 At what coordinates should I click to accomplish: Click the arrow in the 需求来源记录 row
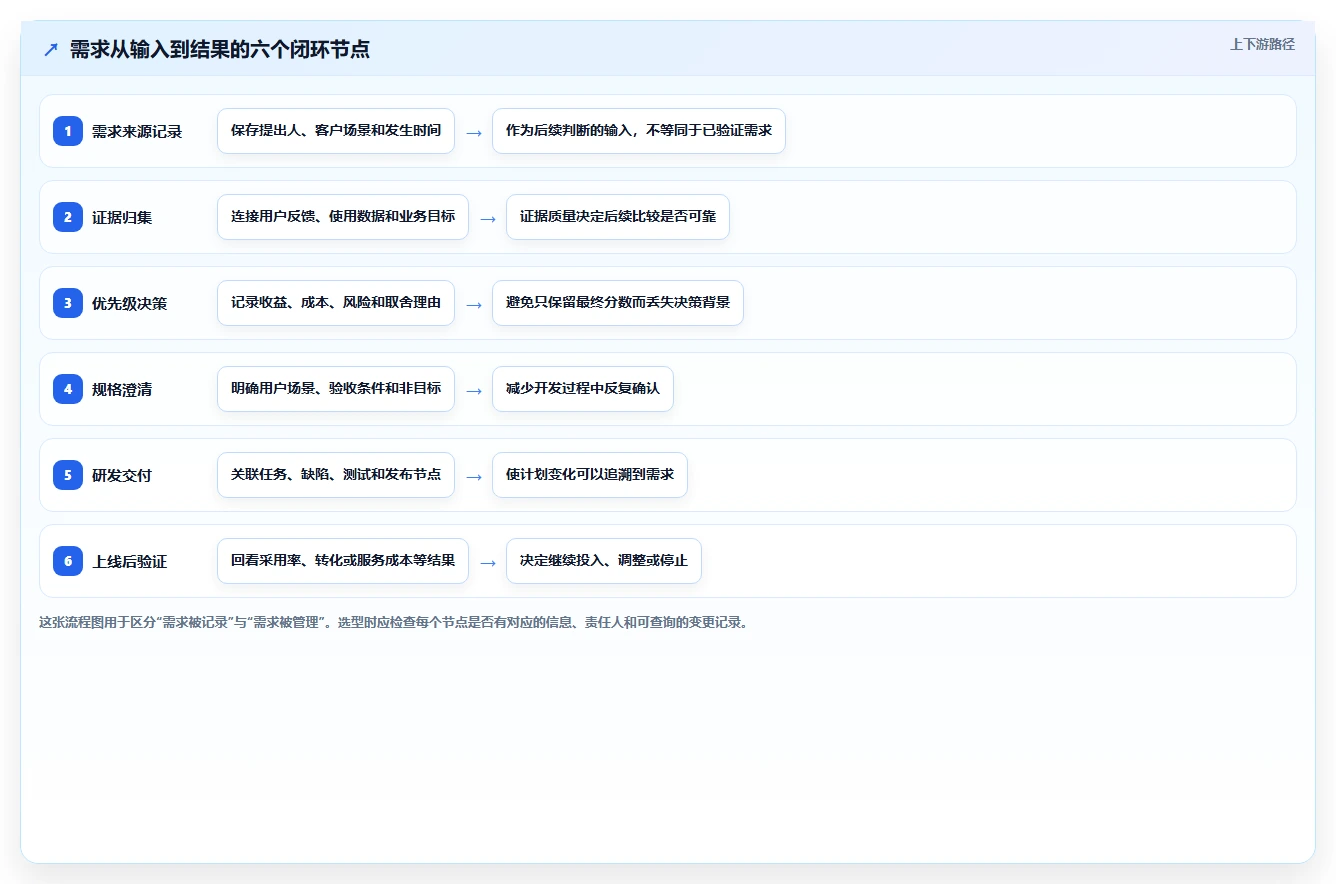point(474,132)
